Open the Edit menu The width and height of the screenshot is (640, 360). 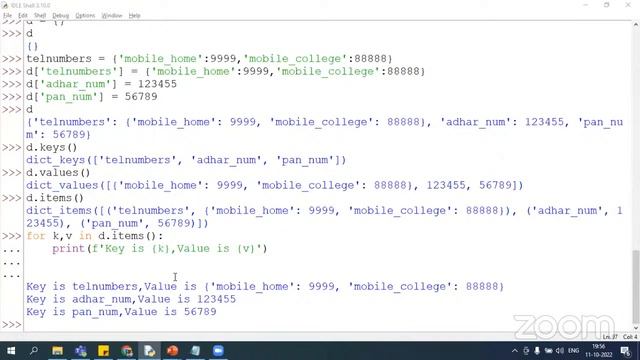pos(22,16)
